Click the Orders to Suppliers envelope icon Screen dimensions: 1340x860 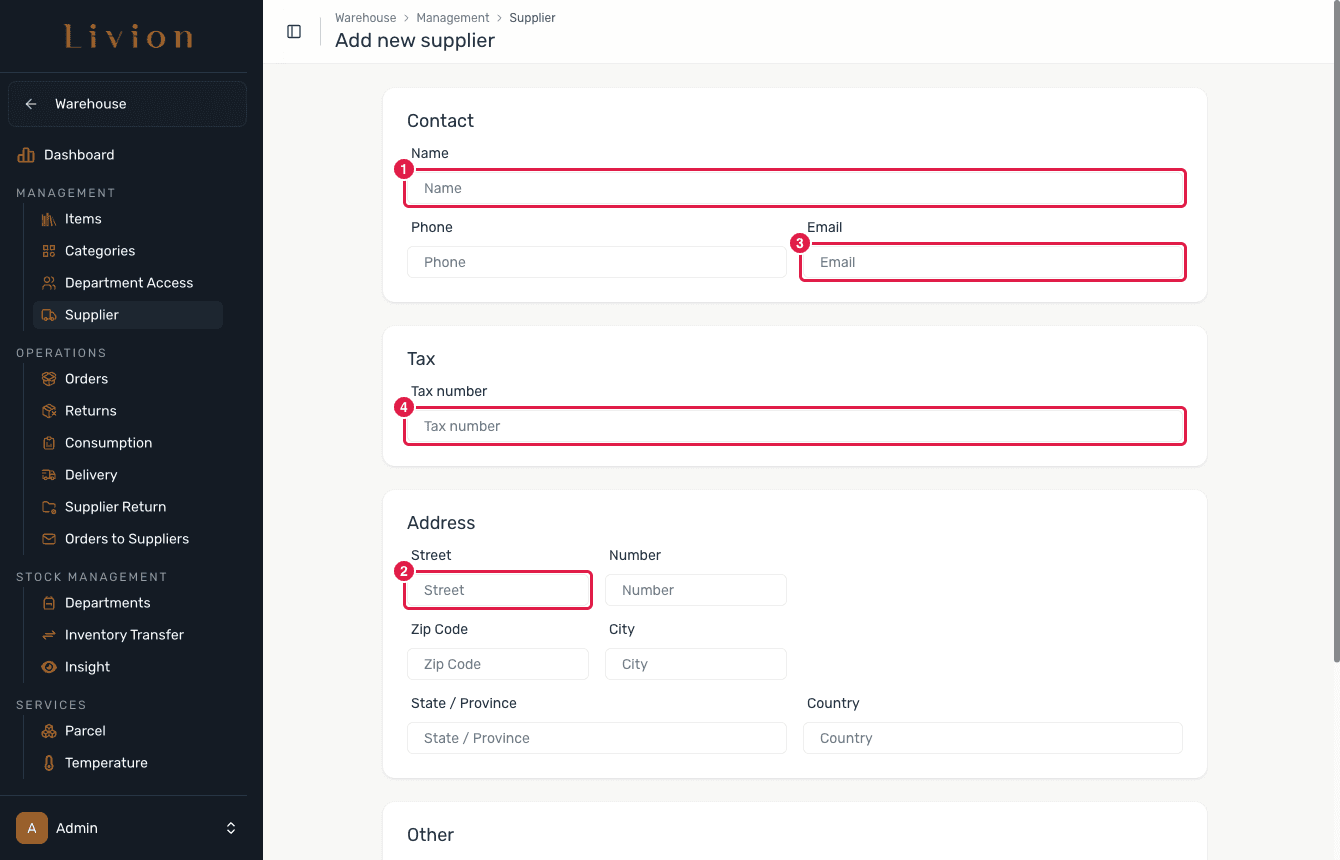click(x=48, y=539)
